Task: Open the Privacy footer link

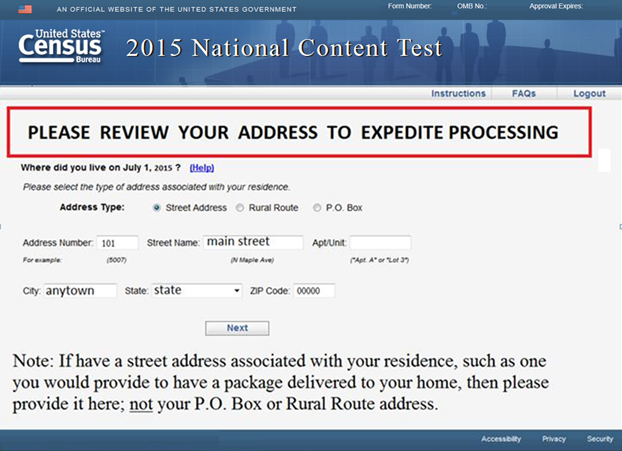Action: 554,439
